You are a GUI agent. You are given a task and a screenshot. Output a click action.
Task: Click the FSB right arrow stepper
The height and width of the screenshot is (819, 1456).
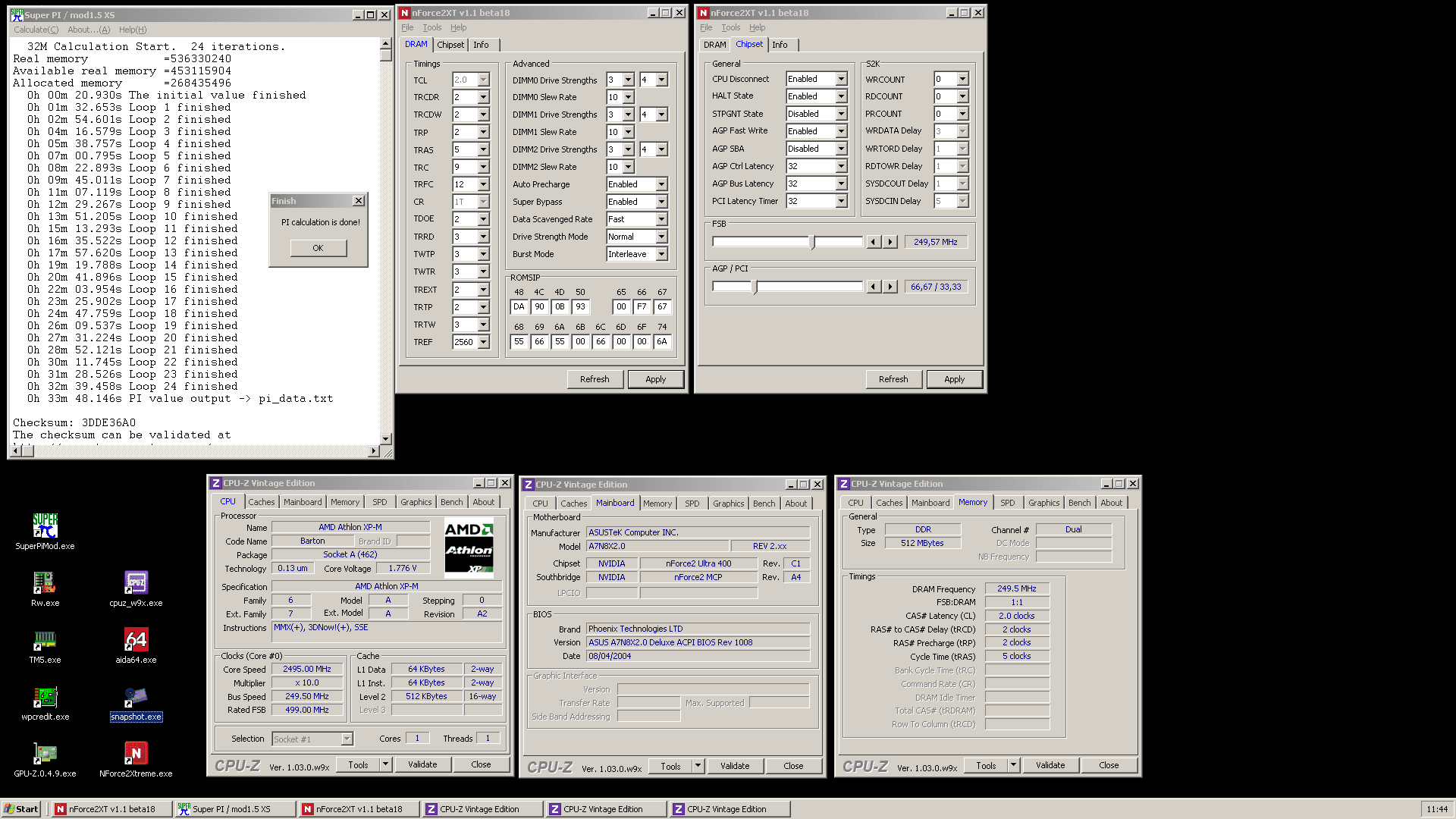891,242
